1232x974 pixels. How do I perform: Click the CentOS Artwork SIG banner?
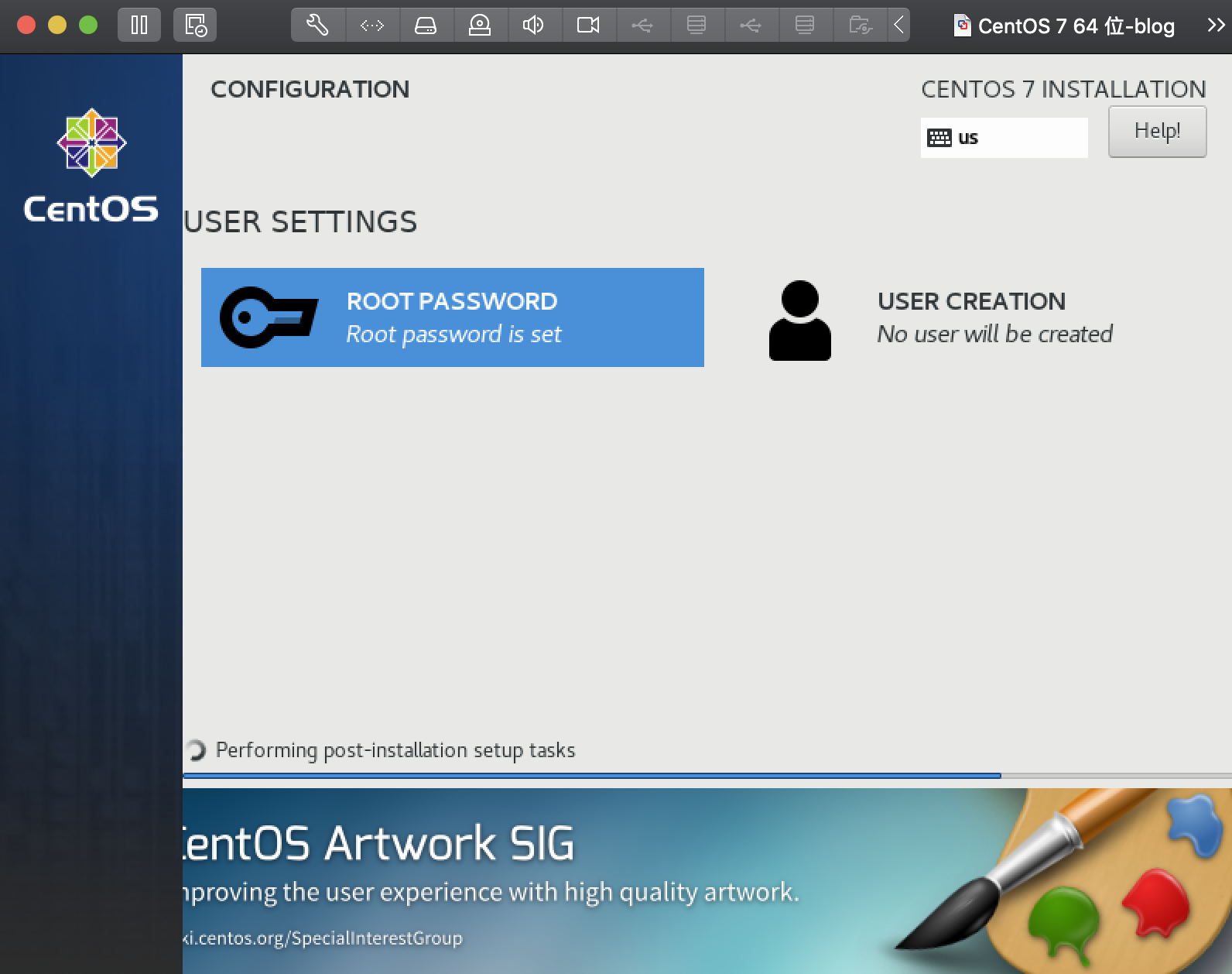[x=707, y=881]
